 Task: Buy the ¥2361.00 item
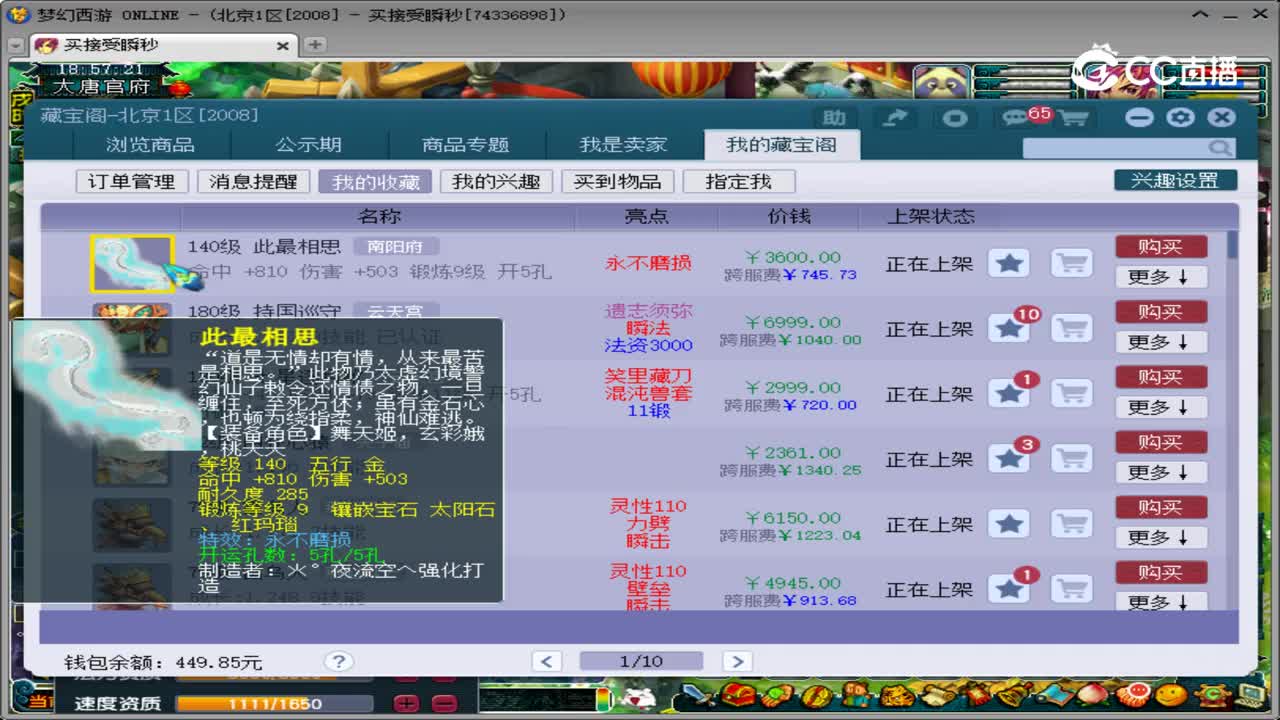tap(1161, 442)
